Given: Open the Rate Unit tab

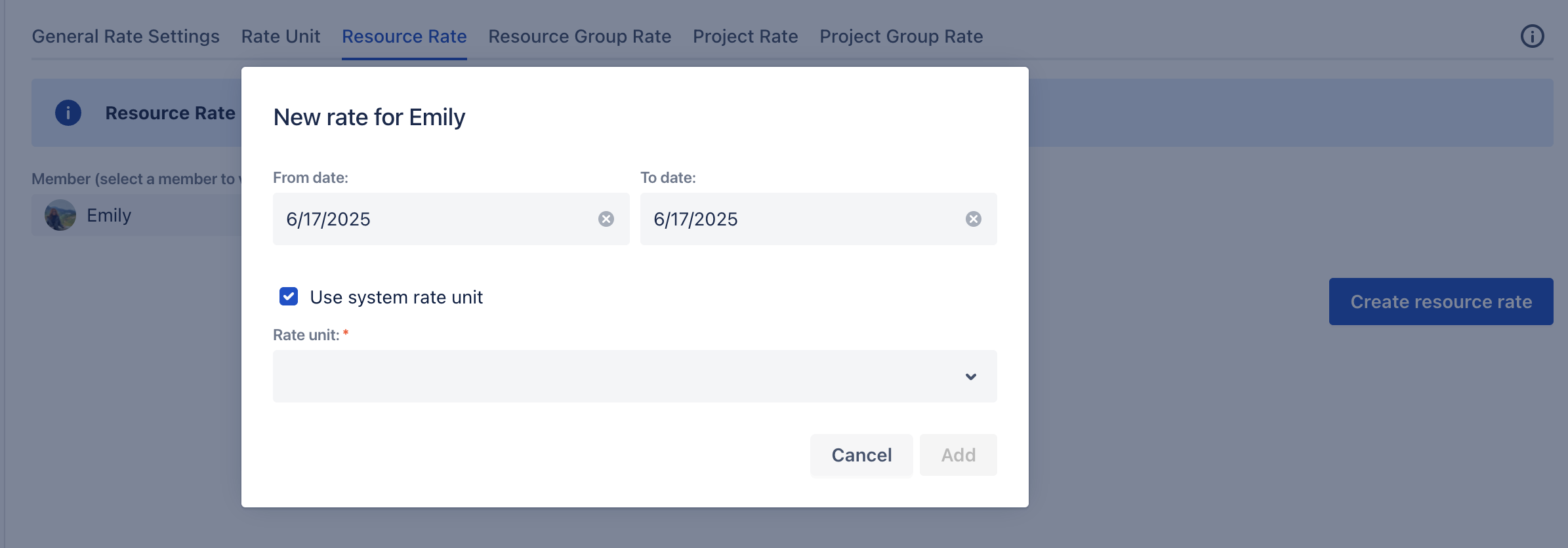Looking at the screenshot, I should (x=281, y=36).
